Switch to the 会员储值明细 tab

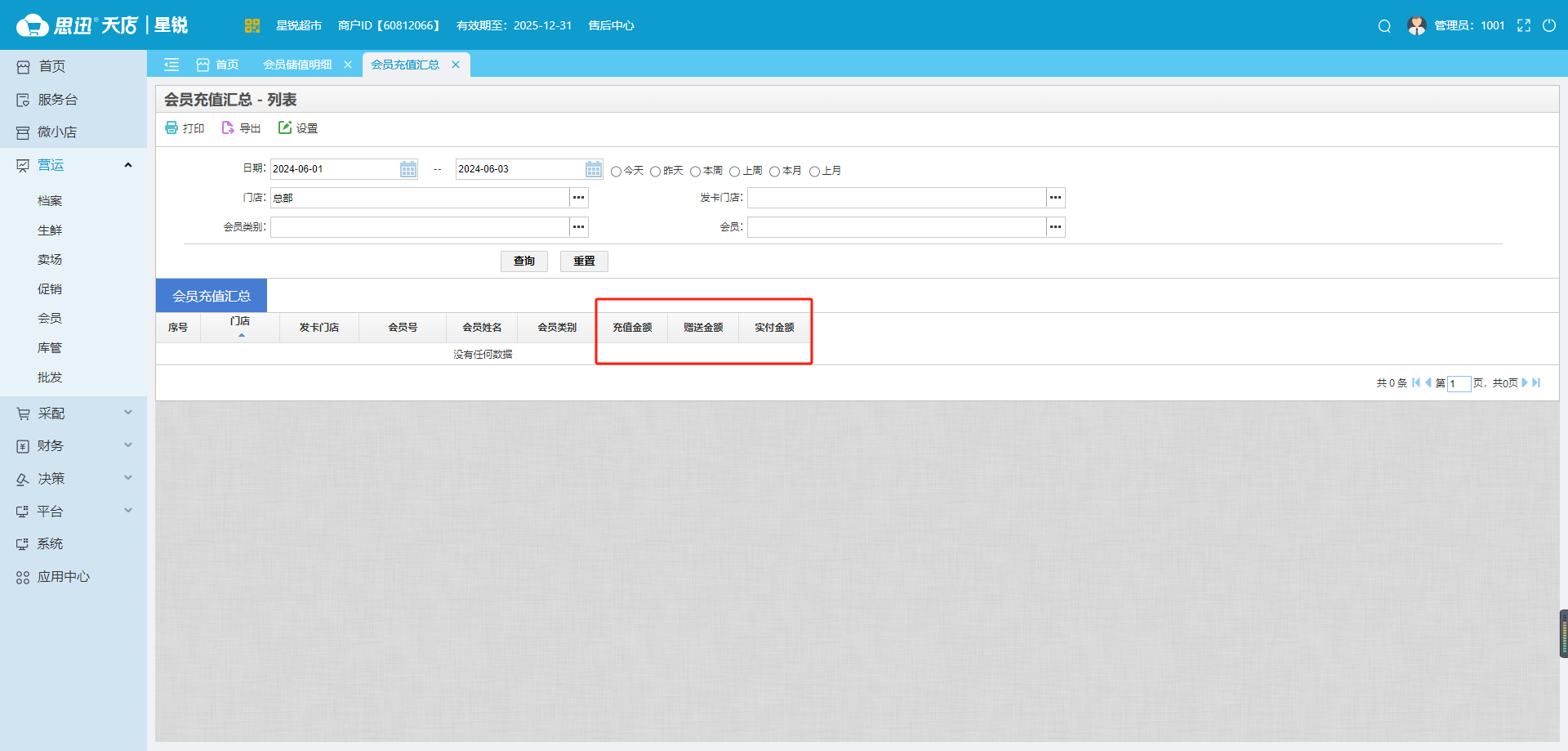pyautogui.click(x=297, y=65)
